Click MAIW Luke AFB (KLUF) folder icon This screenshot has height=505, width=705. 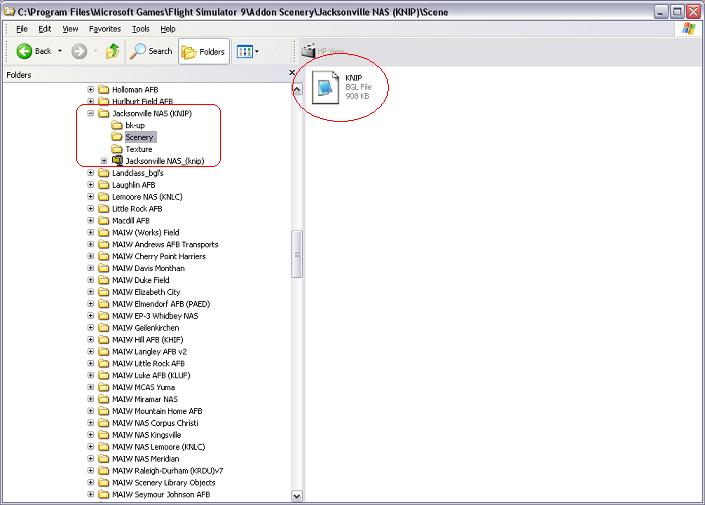click(104, 375)
